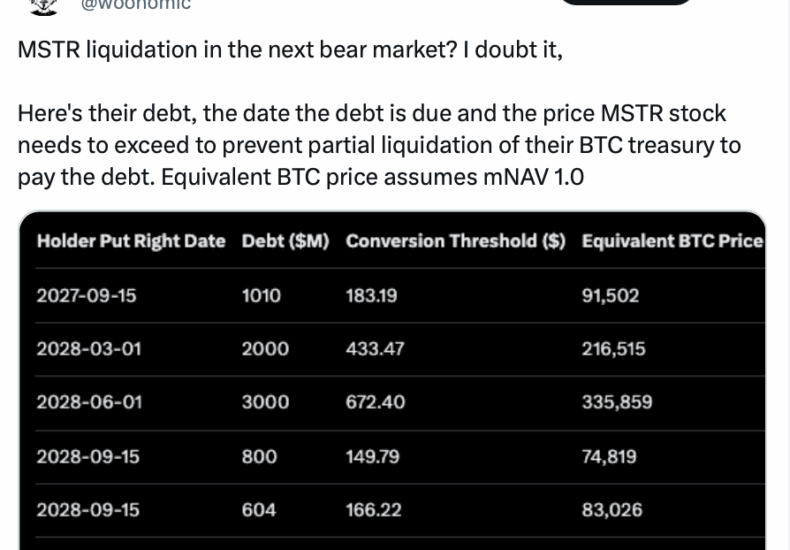Screen dimensions: 790x550
Task: Click the 1010 debt value
Action: tap(261, 295)
